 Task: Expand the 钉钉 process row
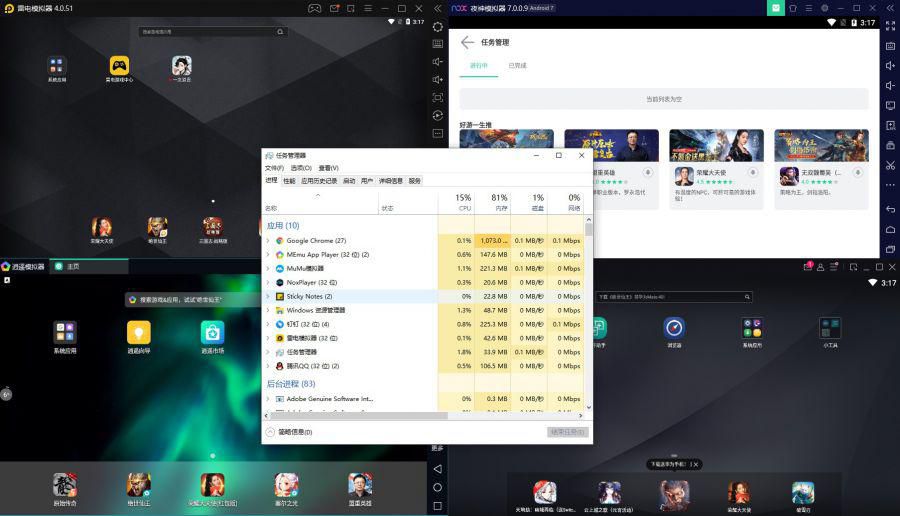tap(267, 324)
